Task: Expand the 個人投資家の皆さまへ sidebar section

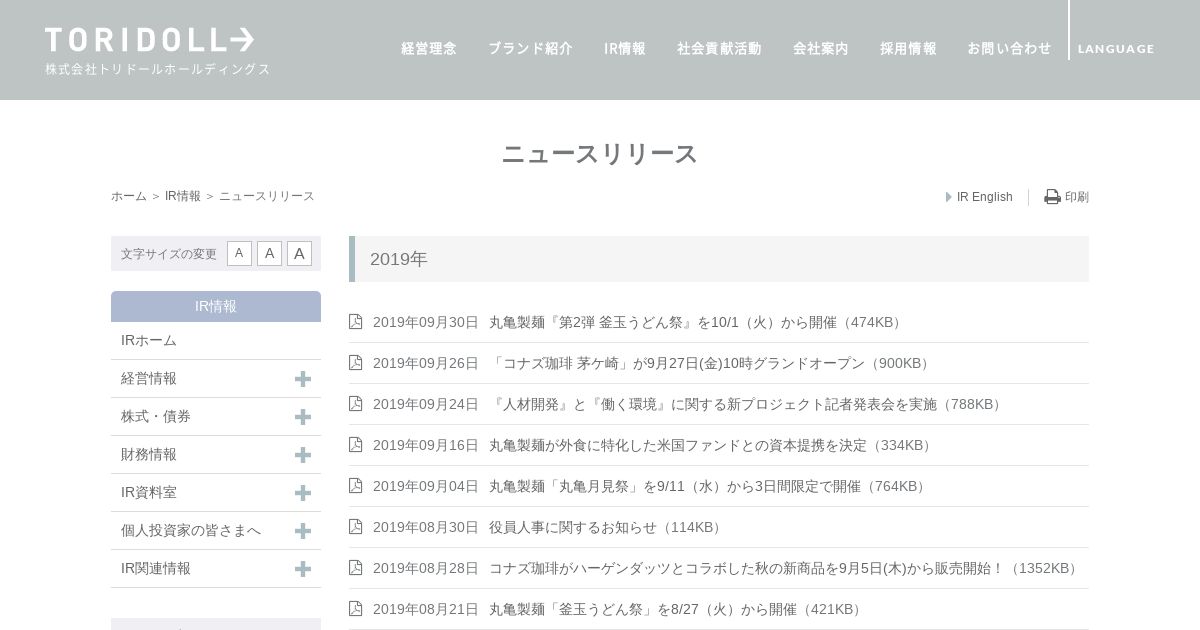Action: [303, 531]
